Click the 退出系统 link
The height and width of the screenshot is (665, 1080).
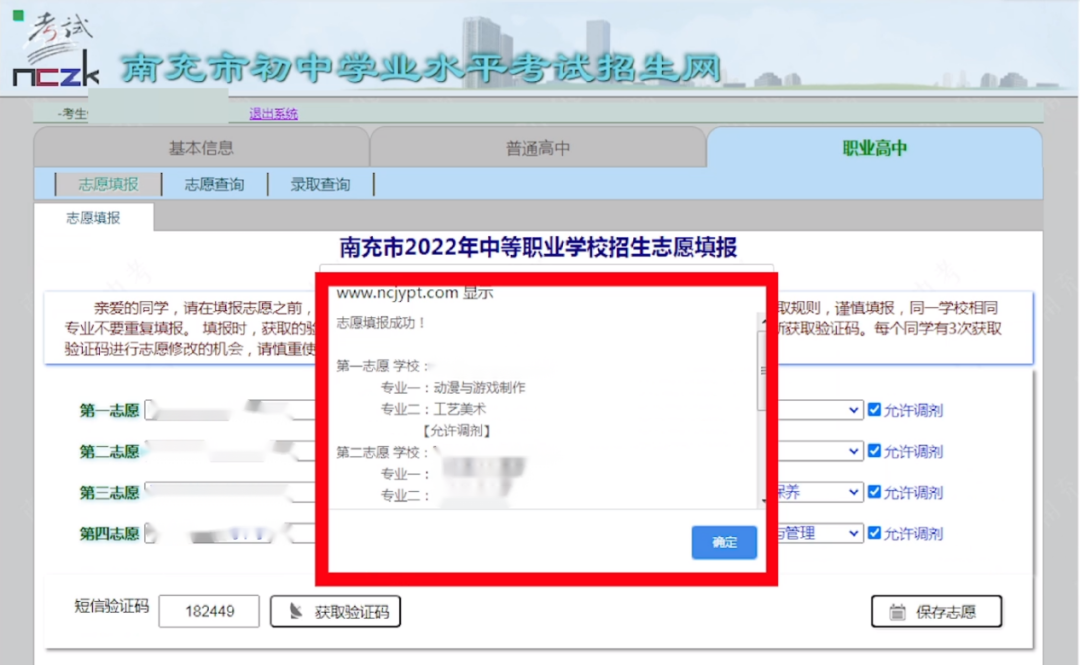tap(272, 112)
